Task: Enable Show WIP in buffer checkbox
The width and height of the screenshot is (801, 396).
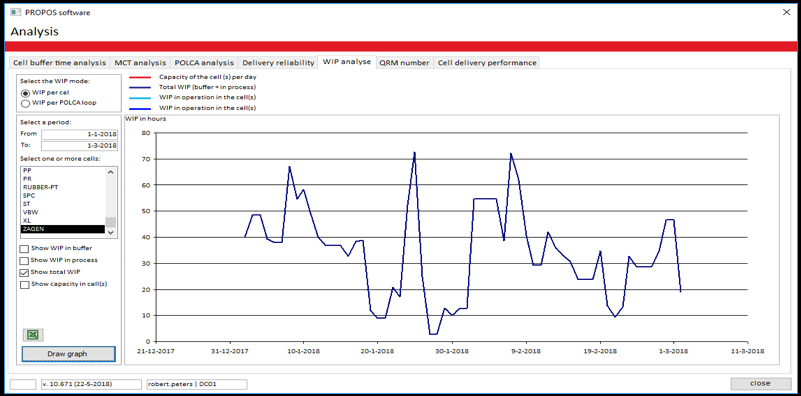Action: click(x=24, y=248)
